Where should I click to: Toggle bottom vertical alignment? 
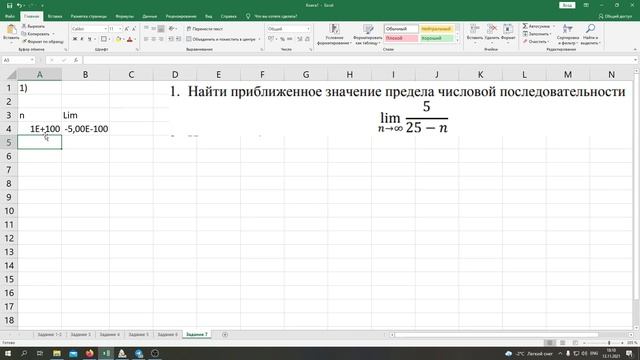click(161, 29)
